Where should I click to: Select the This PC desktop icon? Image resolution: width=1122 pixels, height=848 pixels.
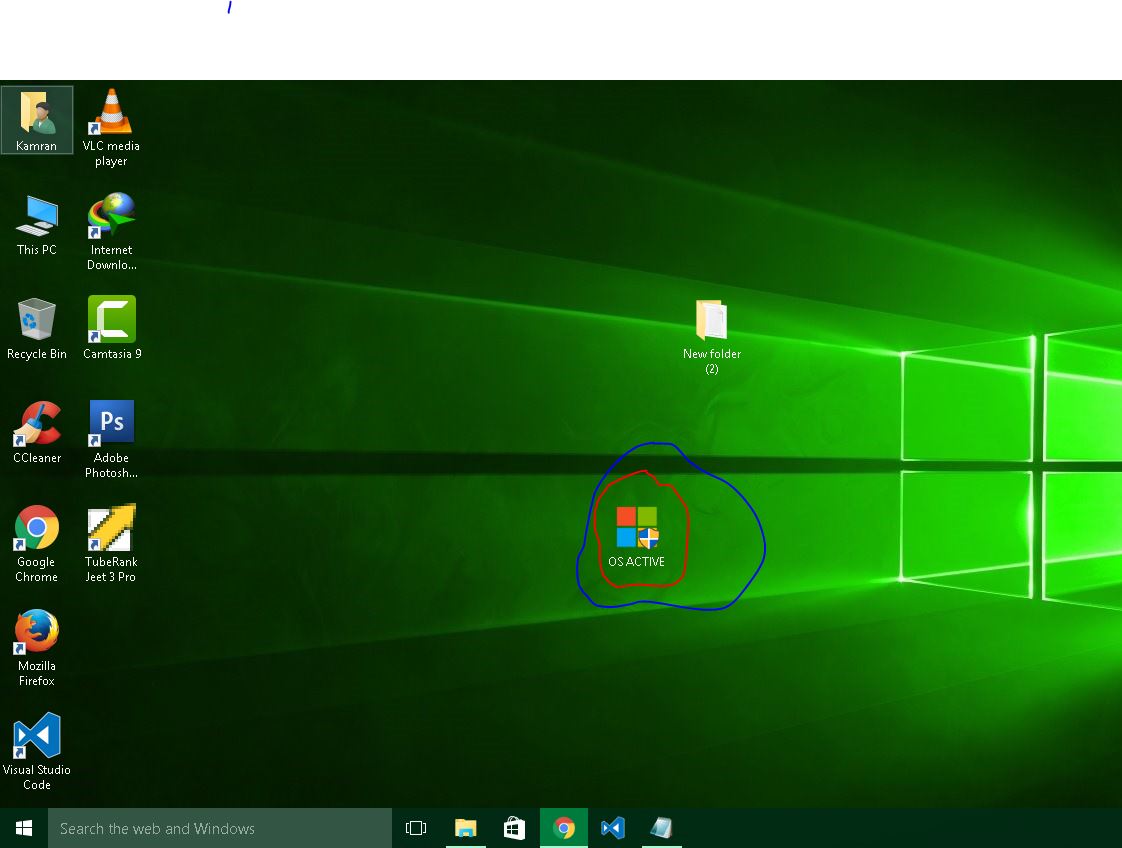[36, 225]
